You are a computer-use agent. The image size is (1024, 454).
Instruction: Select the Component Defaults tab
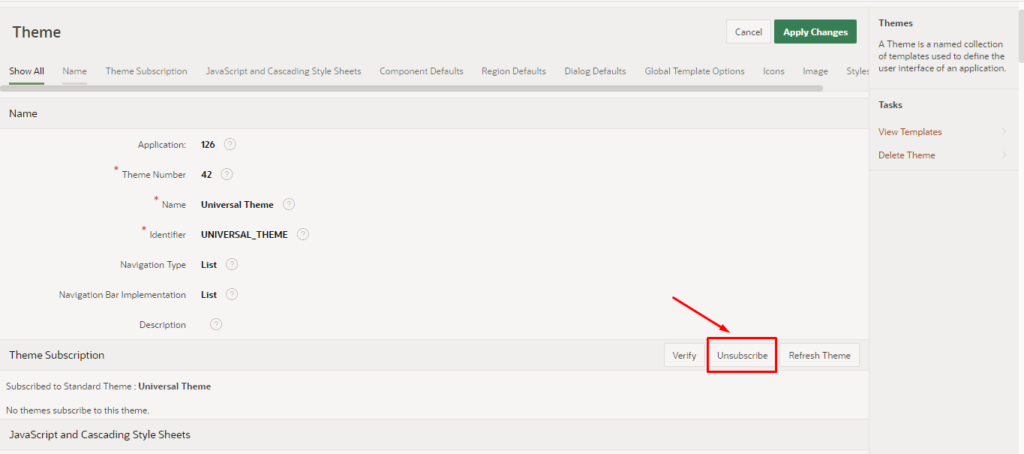point(421,71)
